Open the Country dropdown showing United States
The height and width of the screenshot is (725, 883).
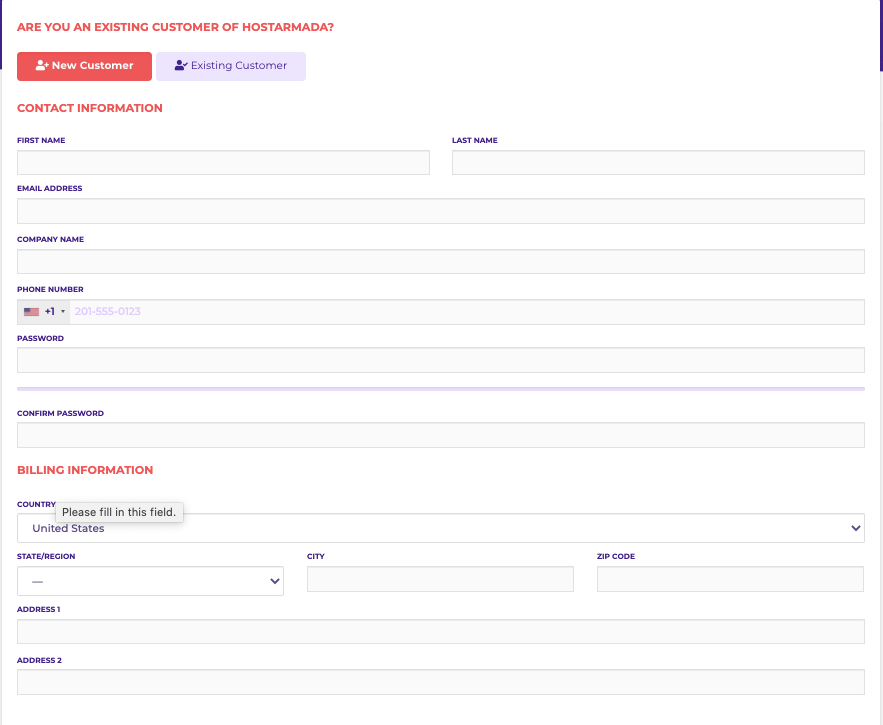pyautogui.click(x=440, y=528)
